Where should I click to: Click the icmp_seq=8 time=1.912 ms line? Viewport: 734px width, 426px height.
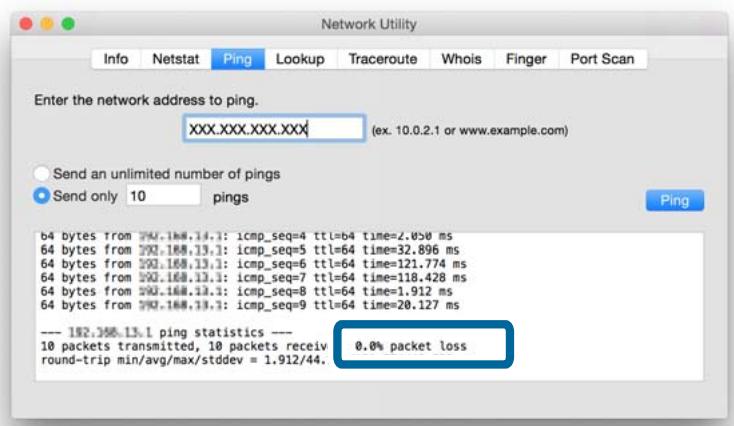pyautogui.click(x=246, y=291)
